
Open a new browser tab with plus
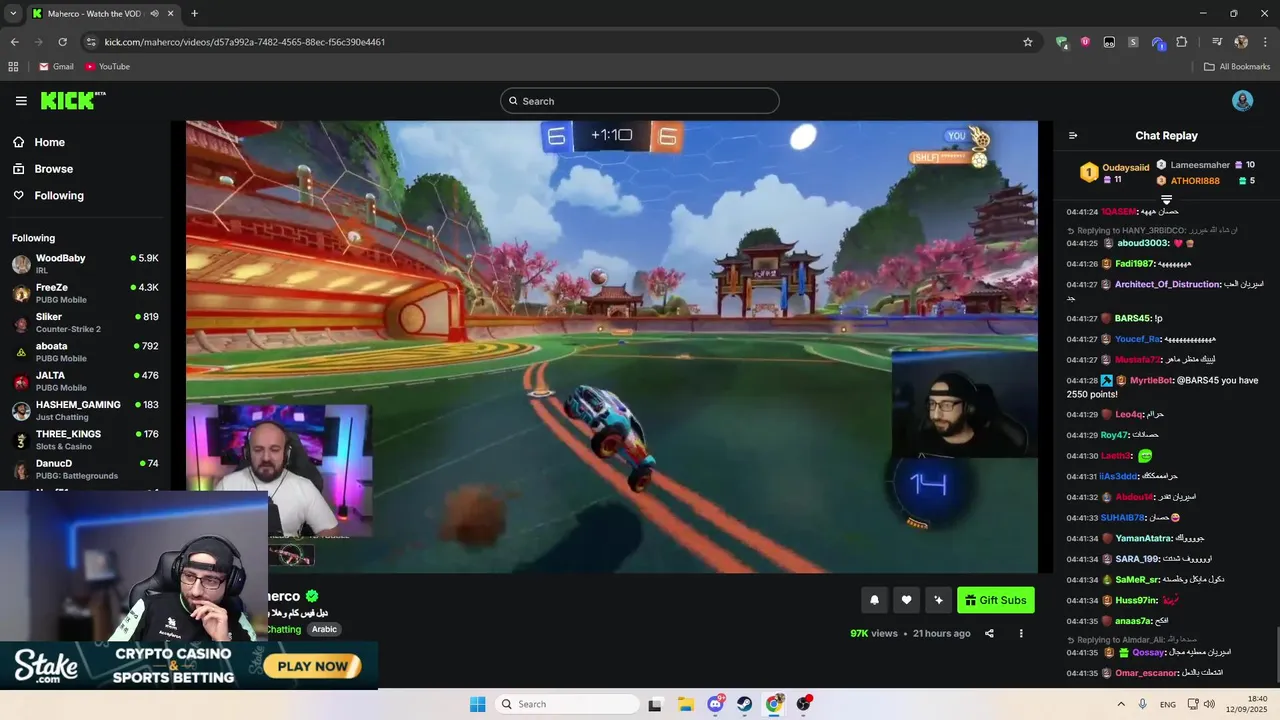[194, 14]
